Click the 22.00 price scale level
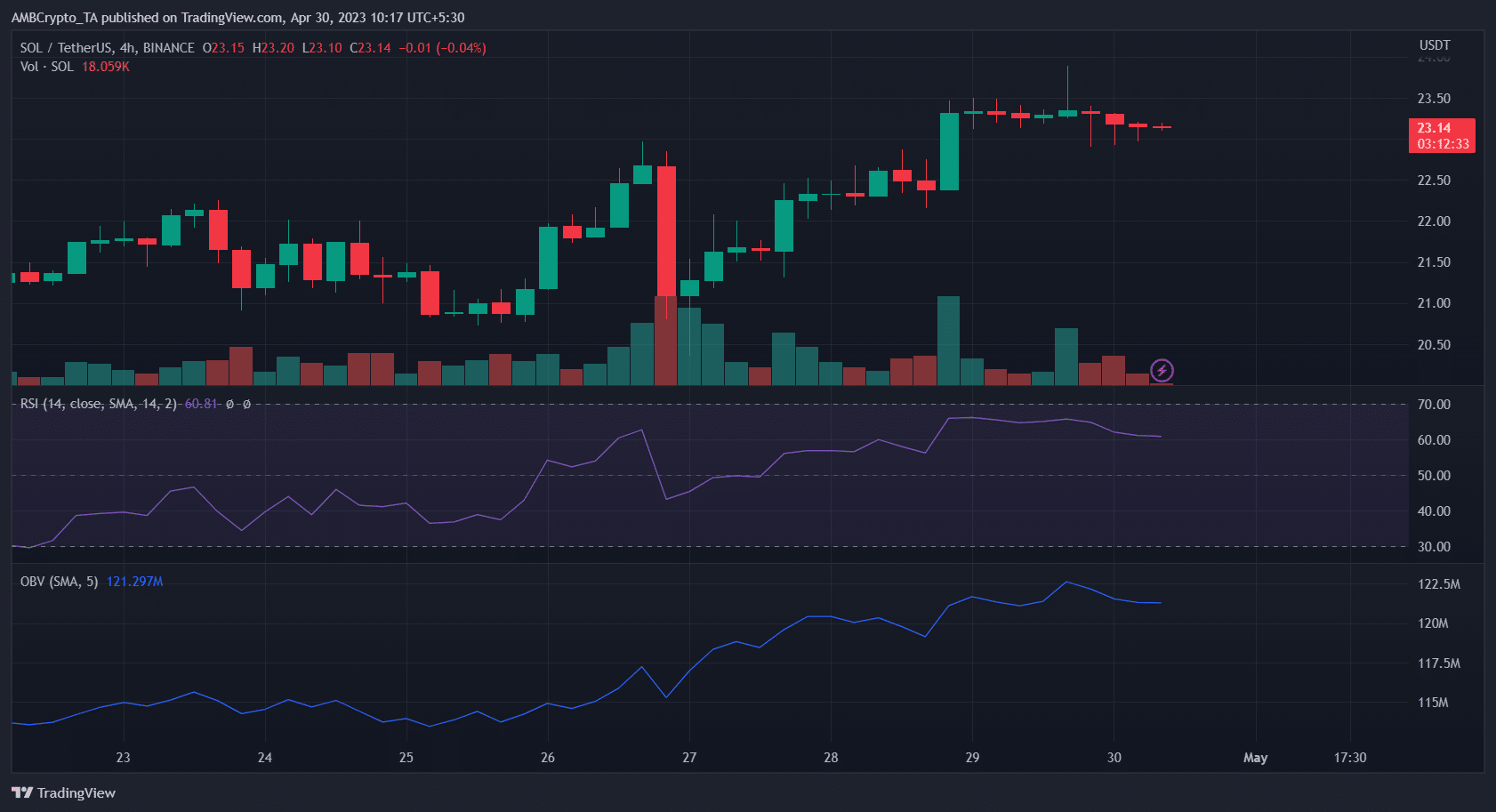This screenshot has height=812, width=1496. click(1434, 221)
